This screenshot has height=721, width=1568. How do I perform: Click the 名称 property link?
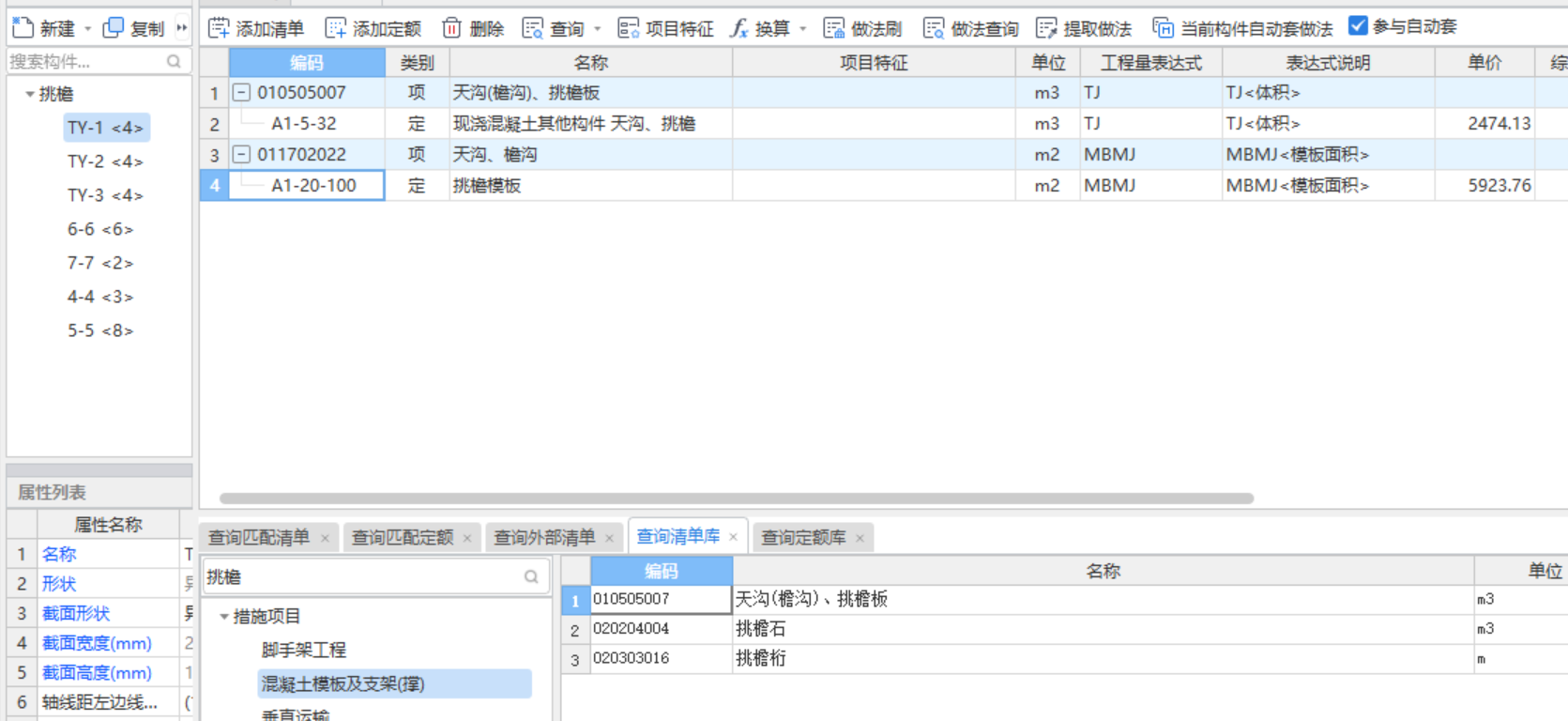pos(59,554)
